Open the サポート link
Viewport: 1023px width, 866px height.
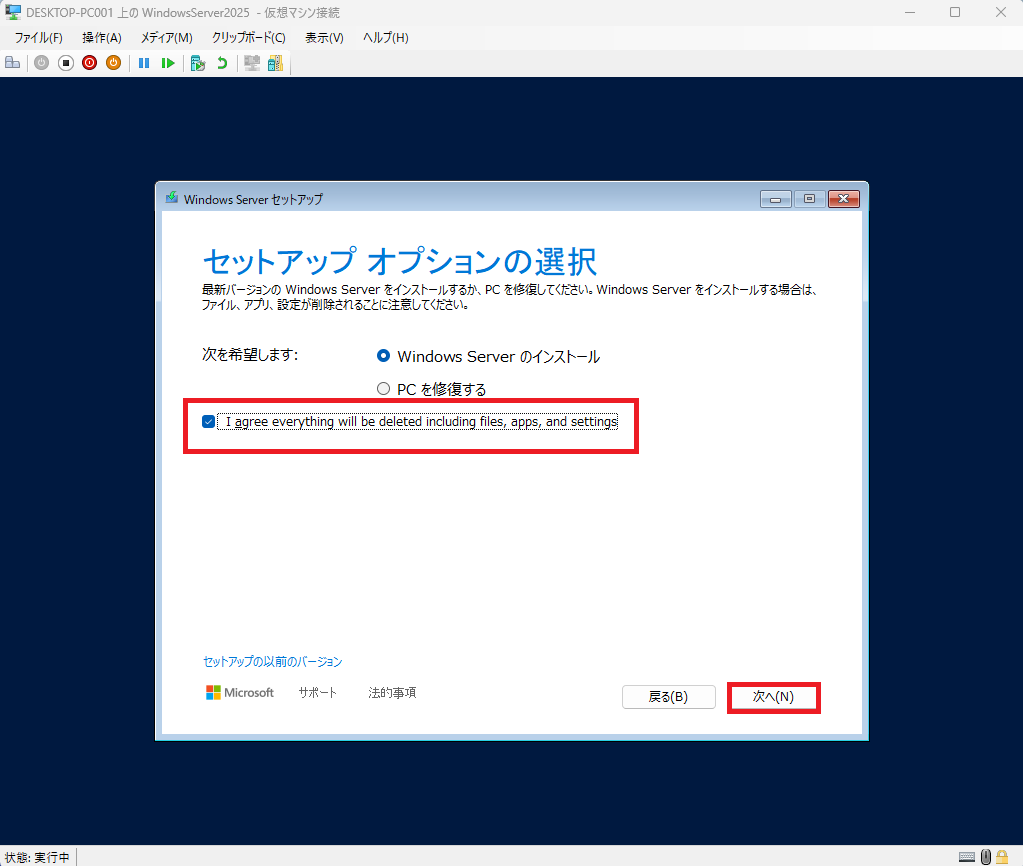318,692
